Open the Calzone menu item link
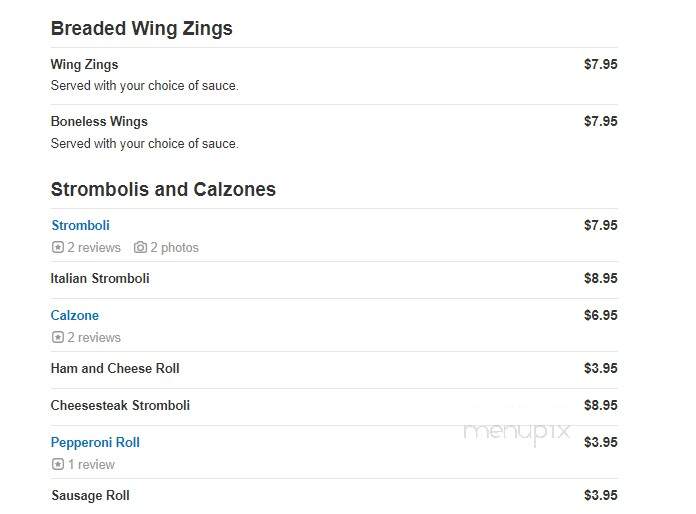696x514 pixels. [75, 315]
